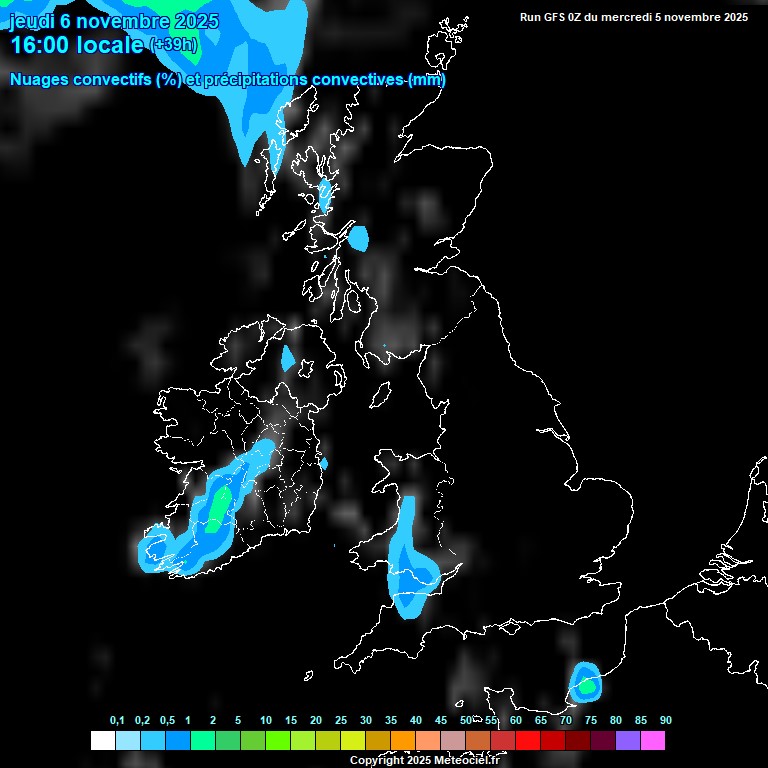Click the green precipitation core over southwest Ireland
Screen dimensions: 768x768
tap(219, 505)
